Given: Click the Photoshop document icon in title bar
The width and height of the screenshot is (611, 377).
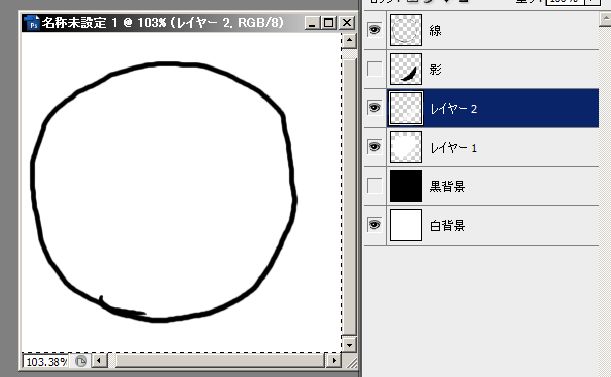Looking at the screenshot, I should coord(32,23).
